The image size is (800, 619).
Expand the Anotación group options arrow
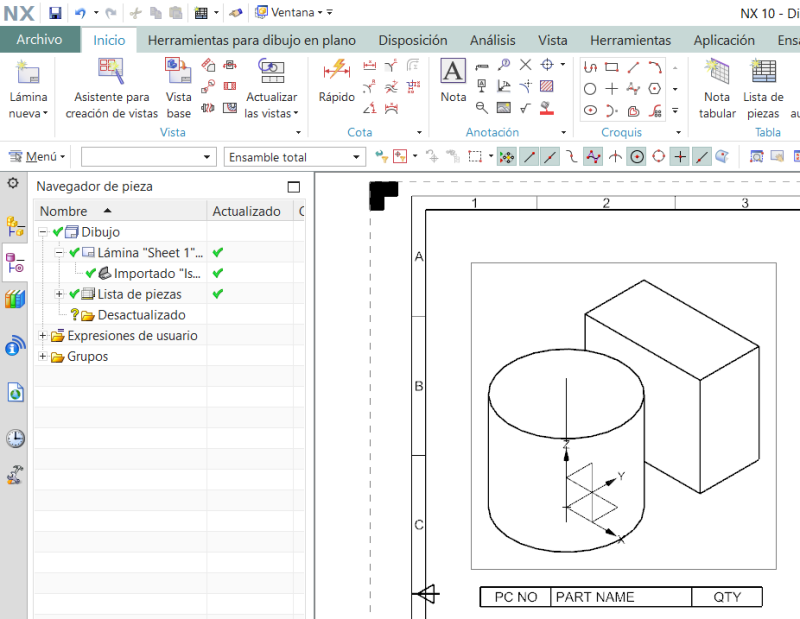coord(563,133)
